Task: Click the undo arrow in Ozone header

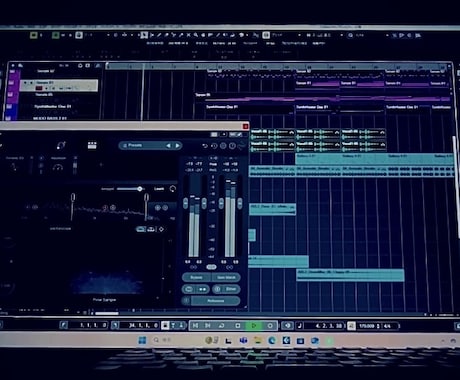Action: coord(205,146)
